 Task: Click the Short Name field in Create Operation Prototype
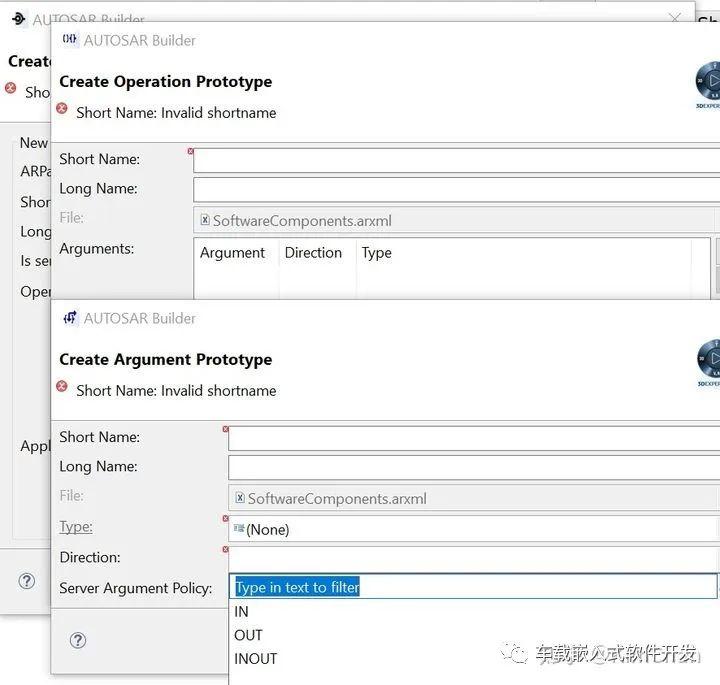[456, 161]
